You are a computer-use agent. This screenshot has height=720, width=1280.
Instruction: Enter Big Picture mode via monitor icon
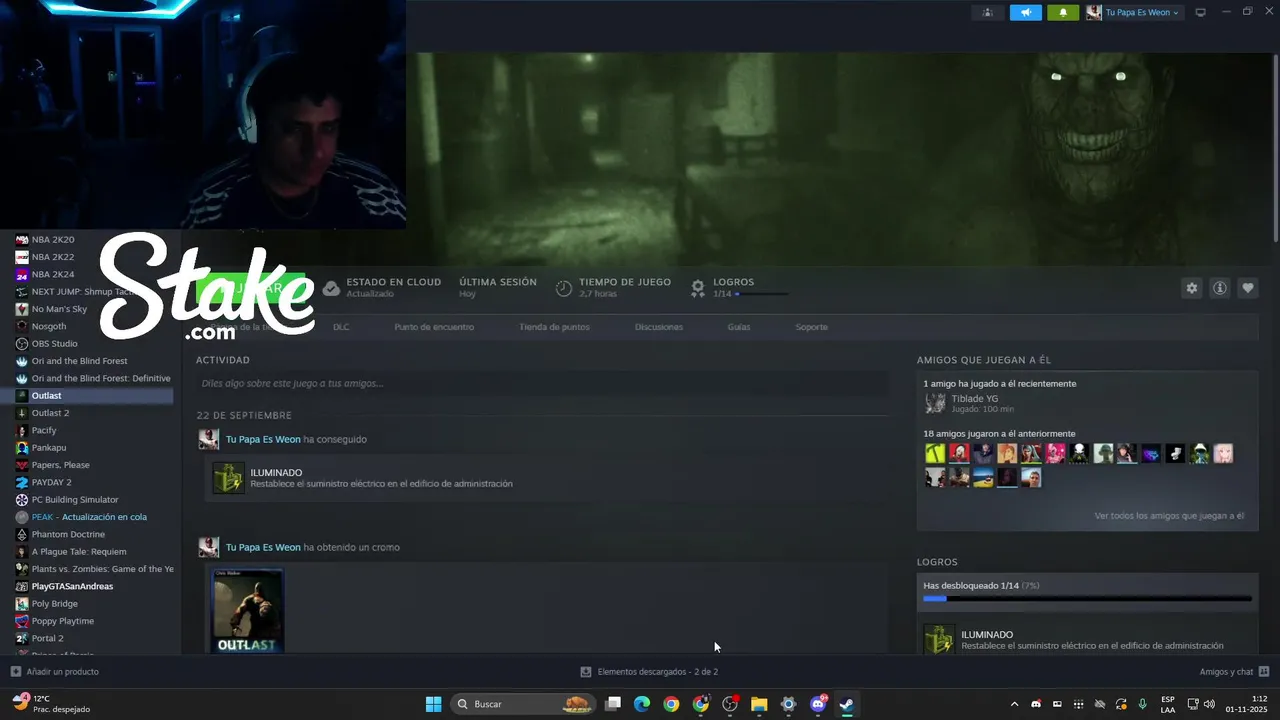click(1201, 12)
